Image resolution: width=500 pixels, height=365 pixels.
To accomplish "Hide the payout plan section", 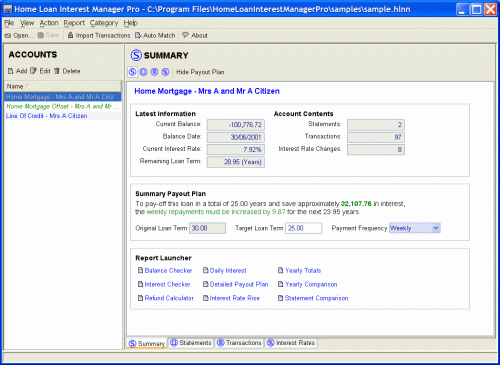I will click(200, 72).
